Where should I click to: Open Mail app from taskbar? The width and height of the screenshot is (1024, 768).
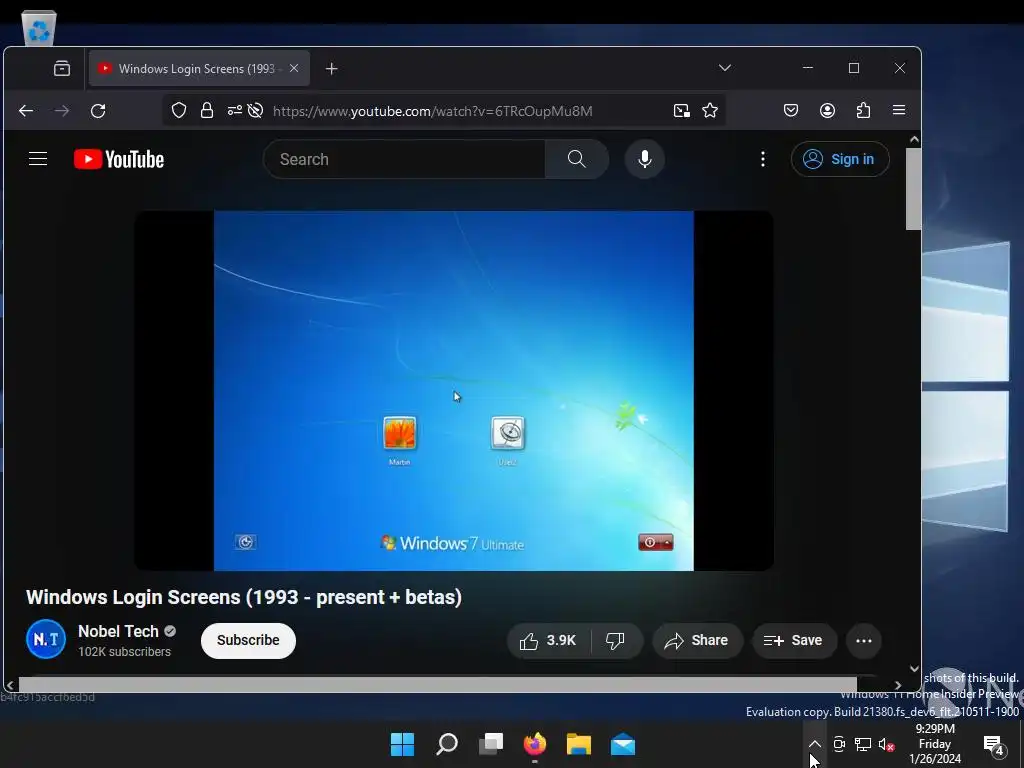(x=623, y=744)
